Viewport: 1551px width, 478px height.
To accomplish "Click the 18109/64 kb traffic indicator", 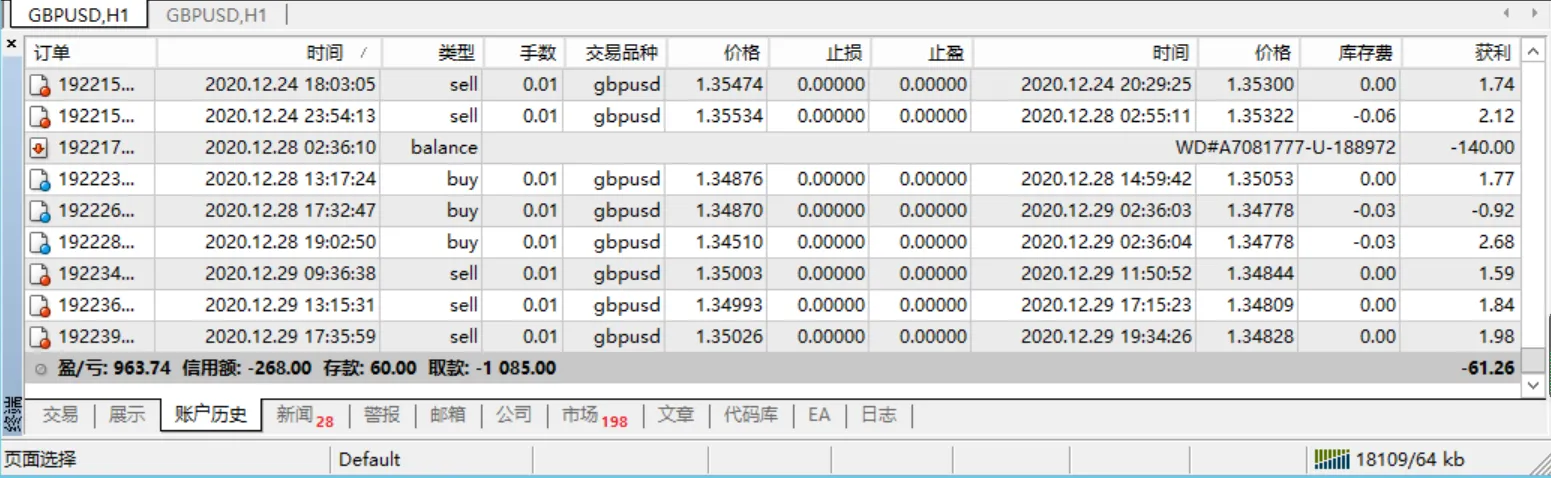I will pos(1410,460).
